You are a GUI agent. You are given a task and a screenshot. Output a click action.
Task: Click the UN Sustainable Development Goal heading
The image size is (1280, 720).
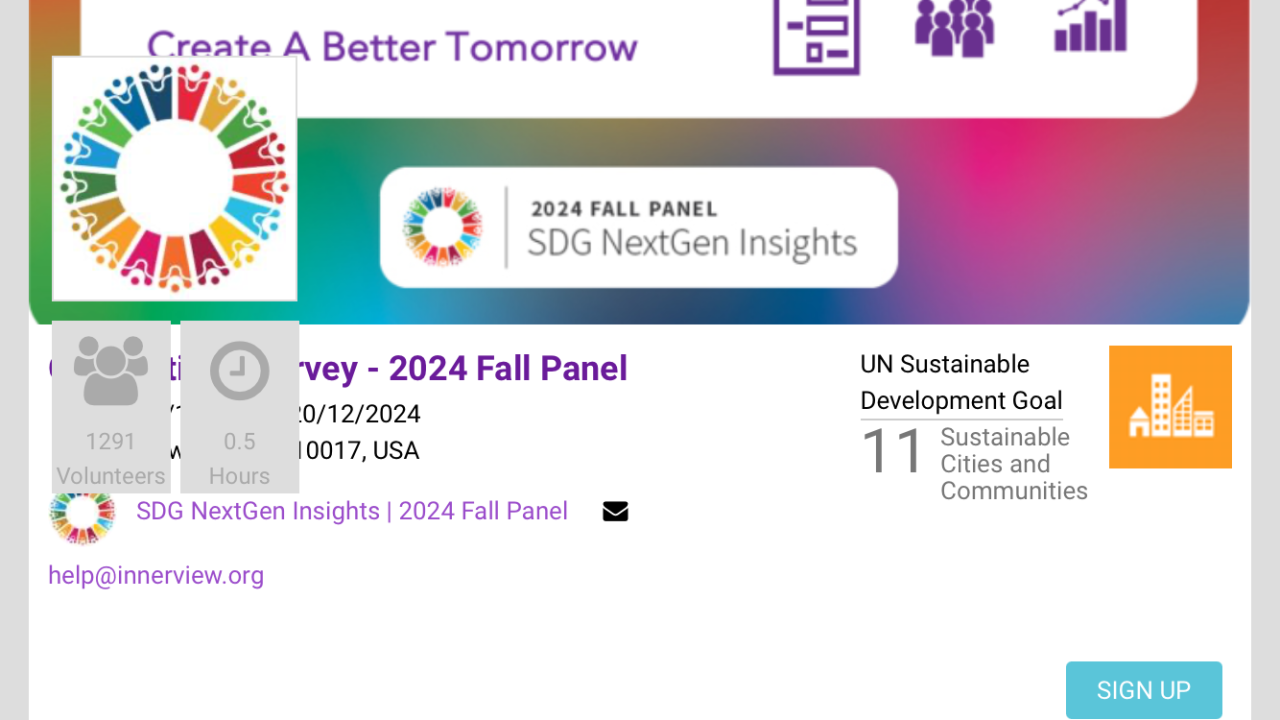tap(961, 382)
